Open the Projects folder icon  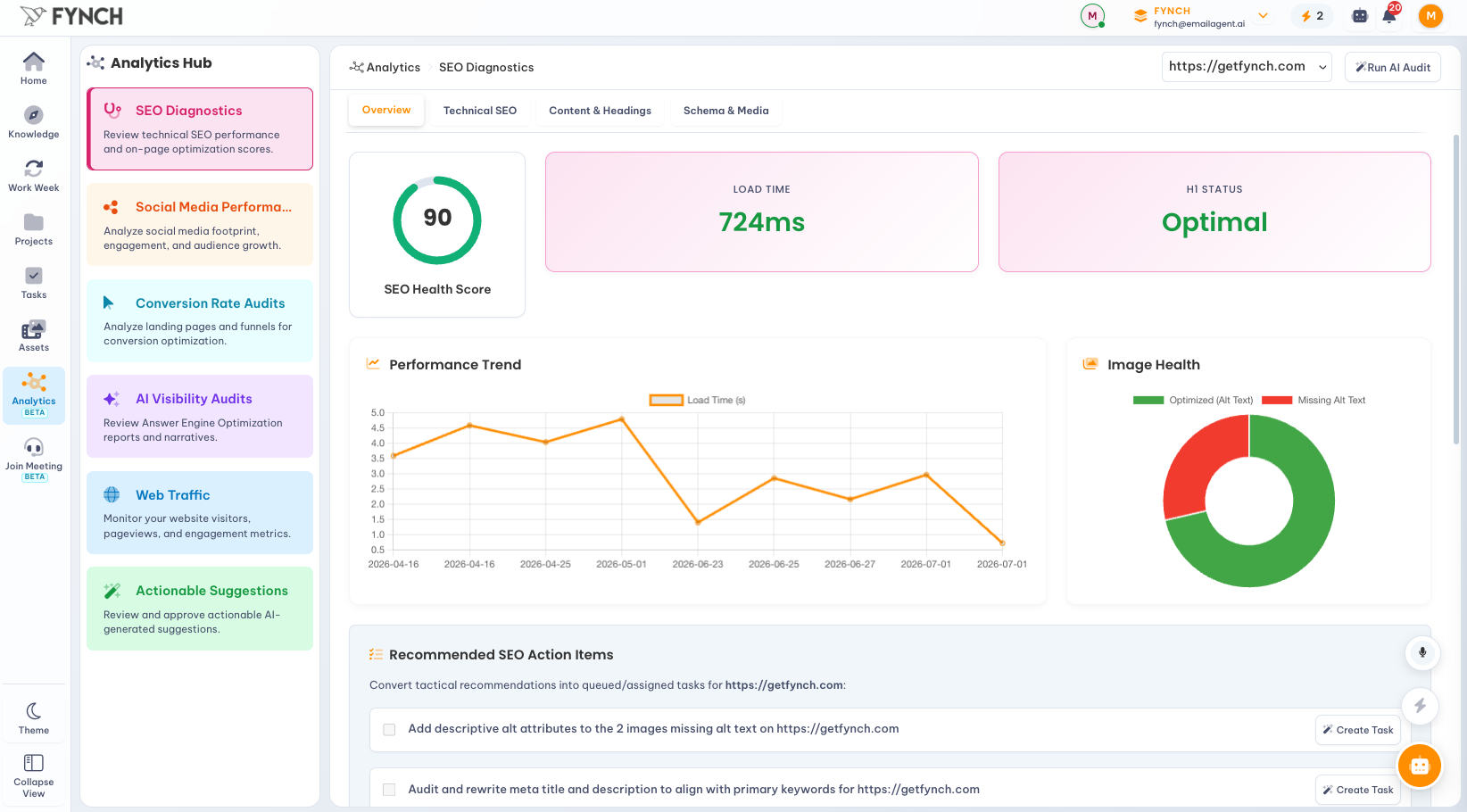coord(34,222)
